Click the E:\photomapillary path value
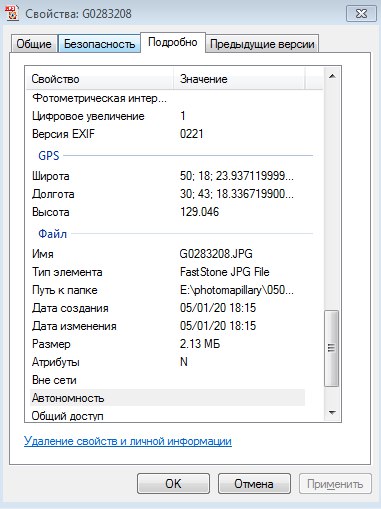 point(237,290)
